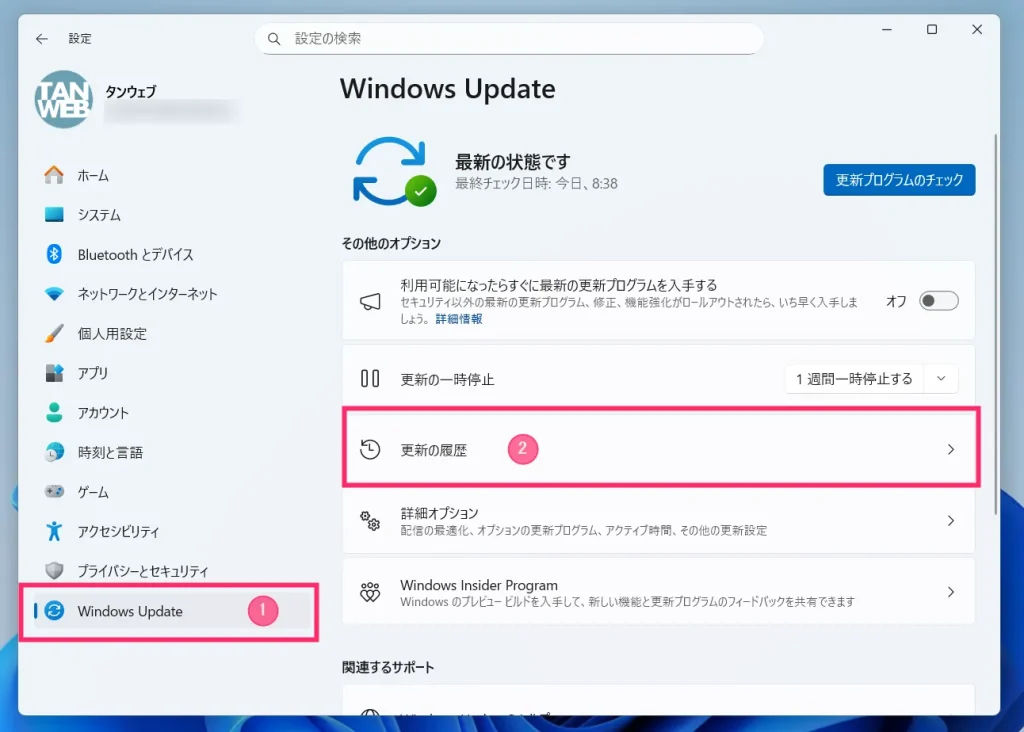Click the System monitor icon
Viewport: 1024px width, 732px height.
54,214
